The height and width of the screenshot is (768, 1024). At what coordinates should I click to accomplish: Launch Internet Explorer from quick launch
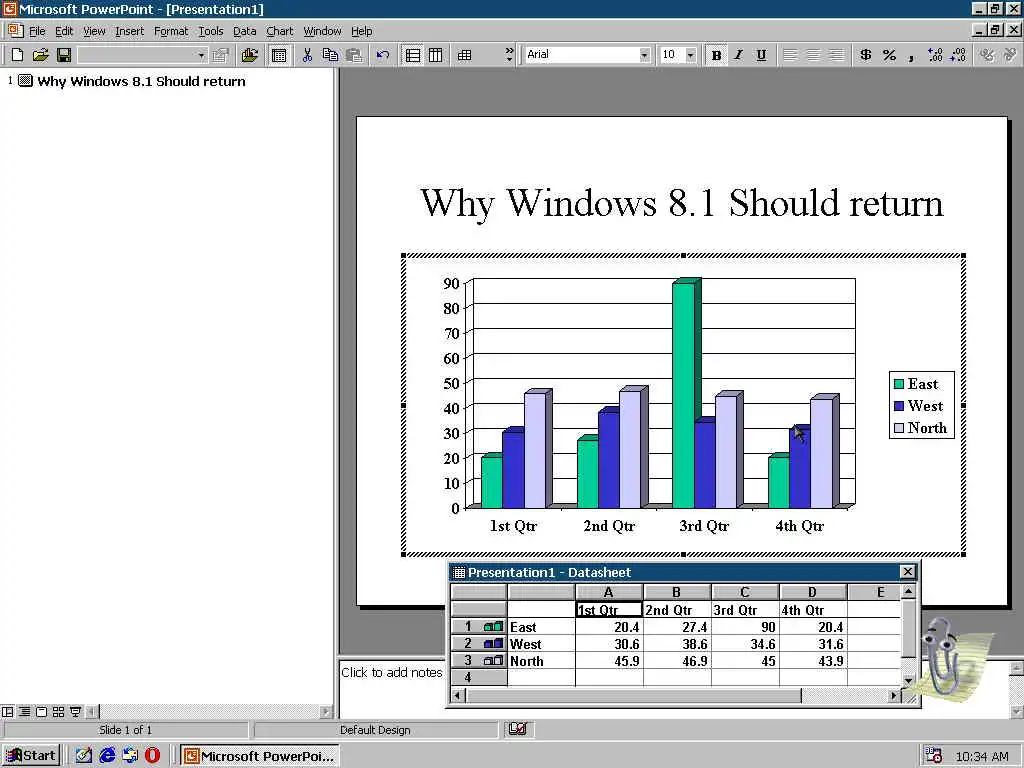click(106, 756)
